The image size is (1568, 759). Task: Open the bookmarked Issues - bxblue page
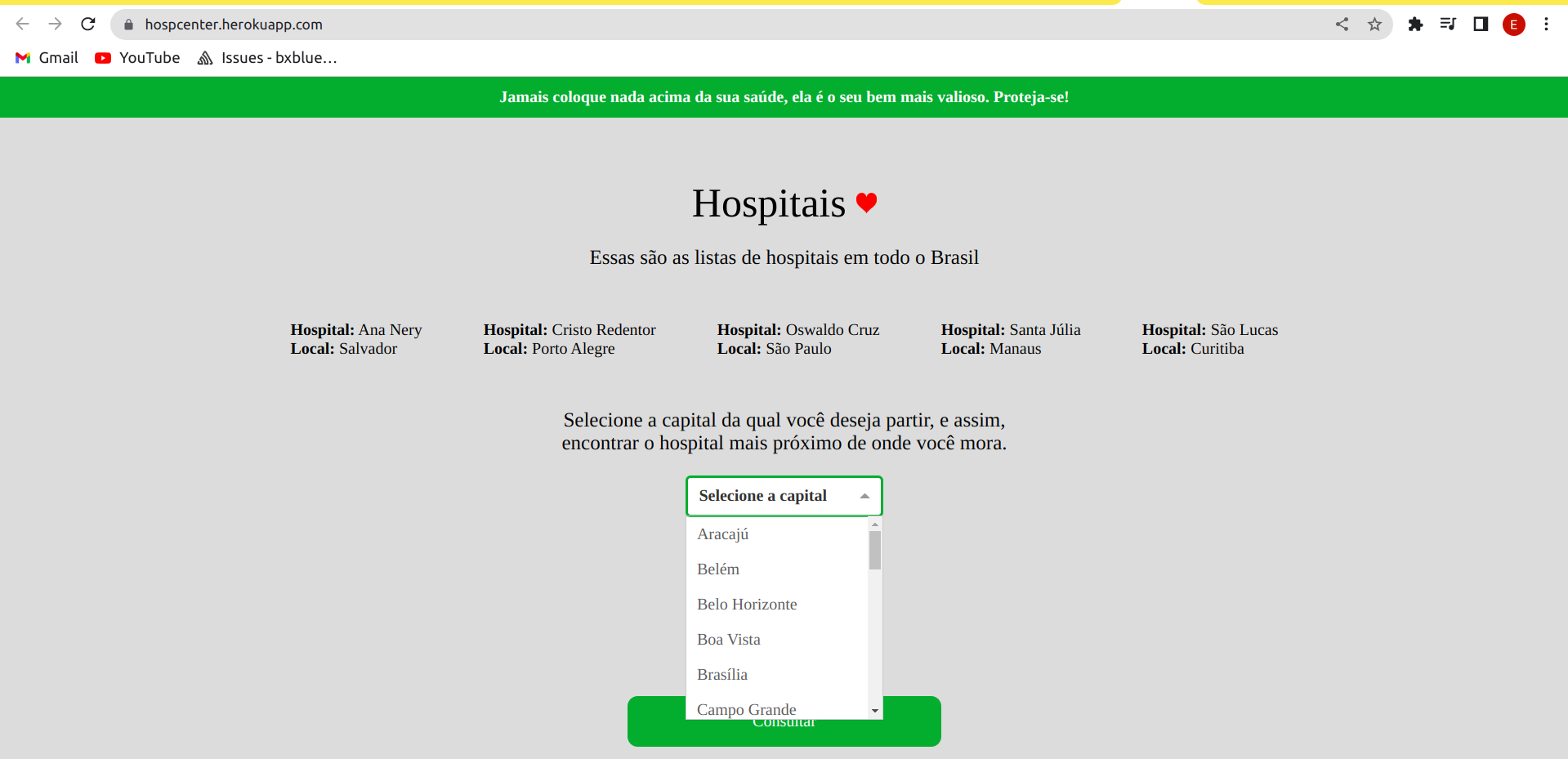(x=266, y=57)
